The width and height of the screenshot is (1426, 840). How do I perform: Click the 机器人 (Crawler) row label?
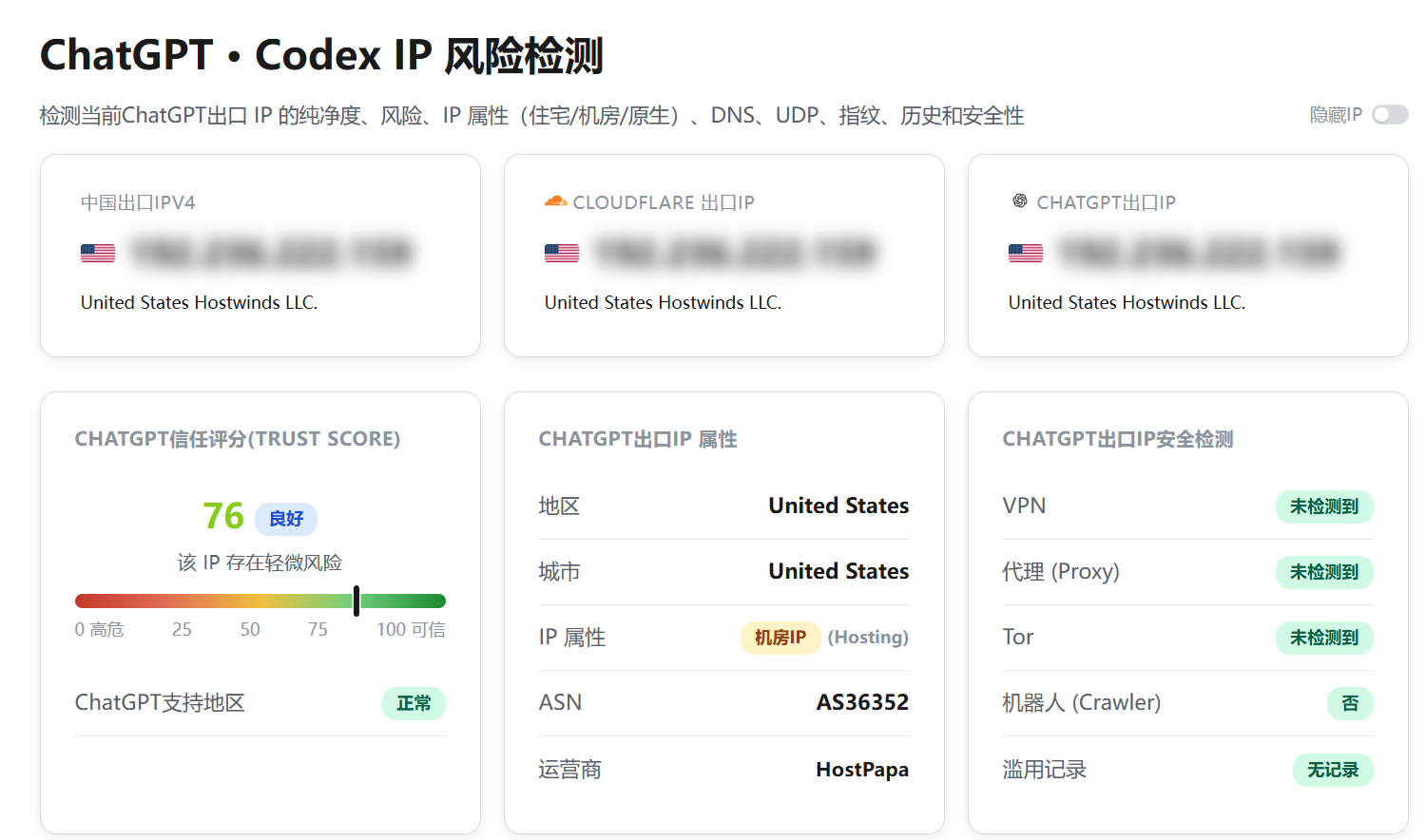1082,702
